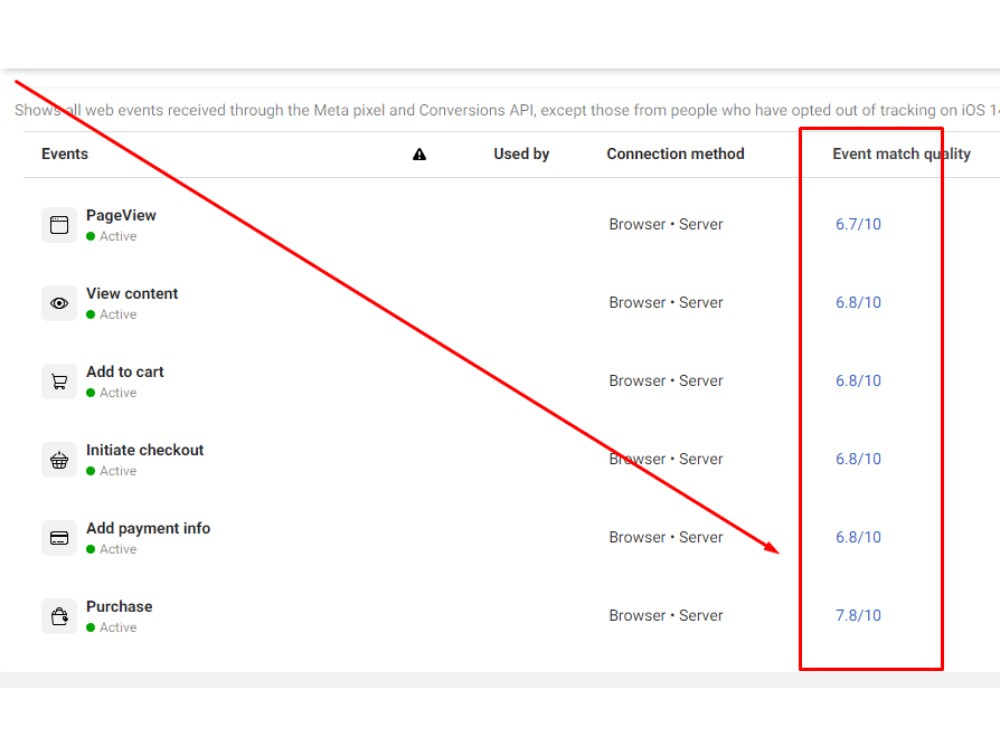Select the Add payment info card icon

59,537
